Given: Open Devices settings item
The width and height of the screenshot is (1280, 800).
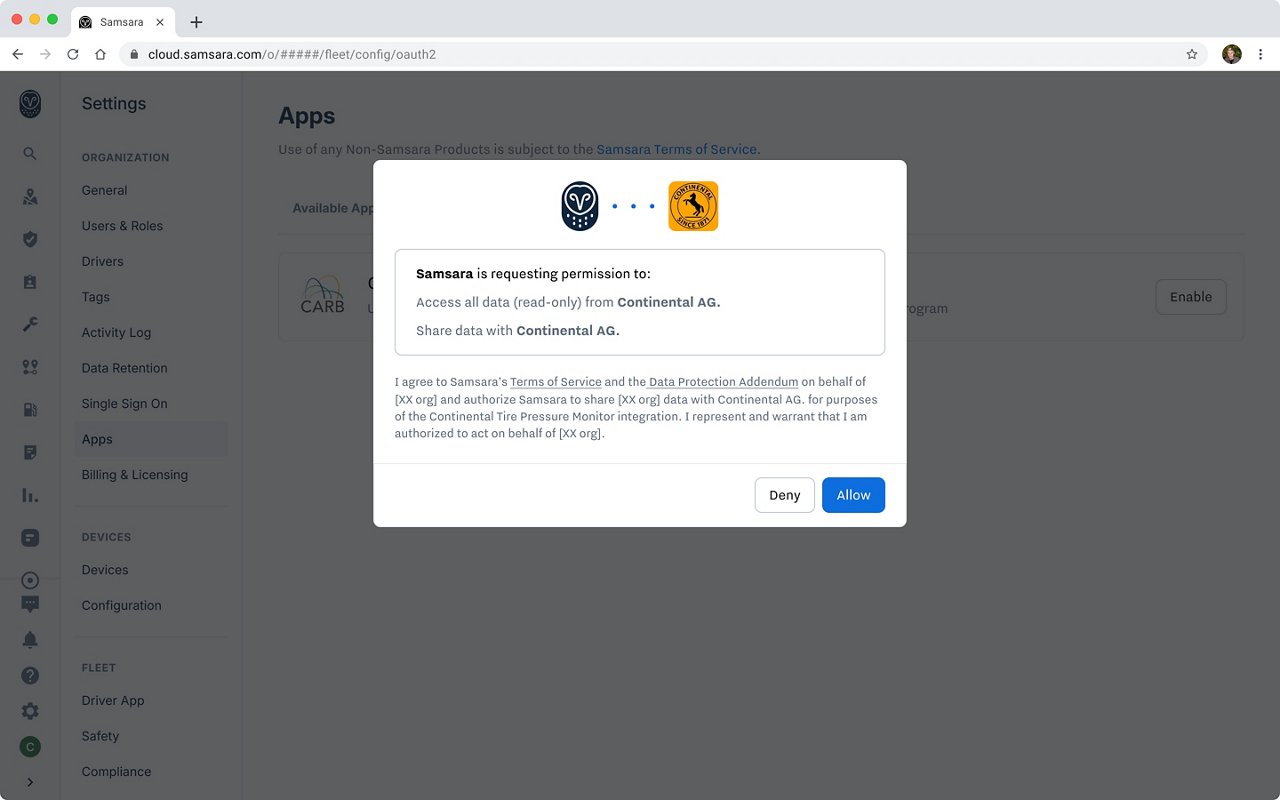Looking at the screenshot, I should click(105, 570).
